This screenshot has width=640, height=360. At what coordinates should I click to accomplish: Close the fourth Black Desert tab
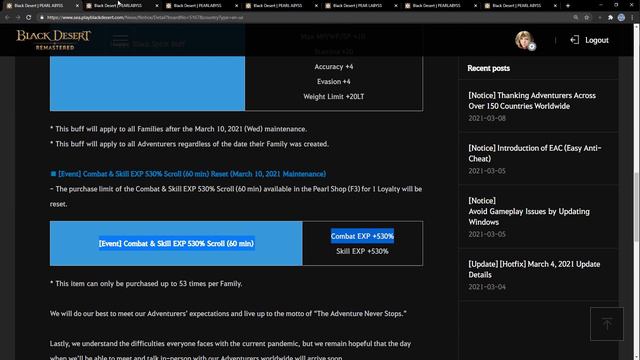[316, 6]
